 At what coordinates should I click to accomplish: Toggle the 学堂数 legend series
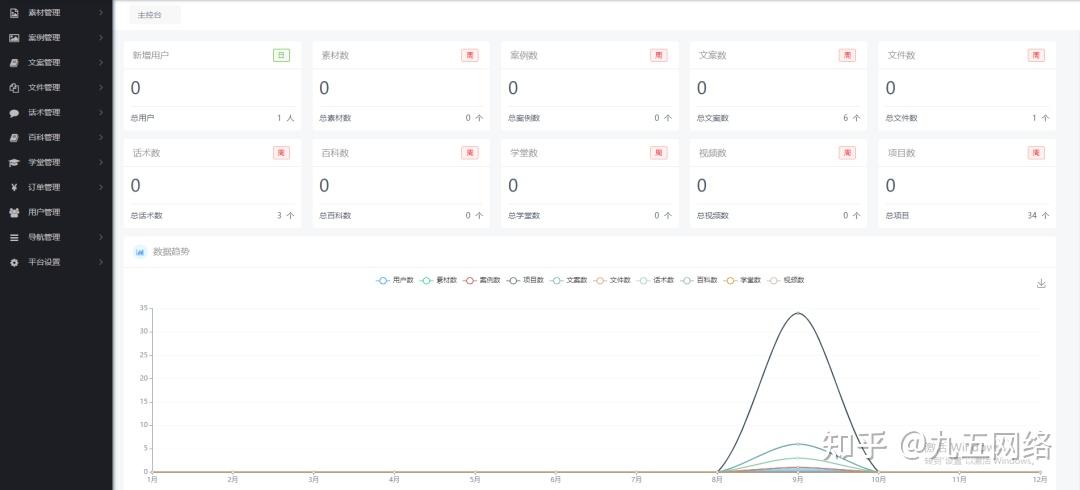(742, 280)
